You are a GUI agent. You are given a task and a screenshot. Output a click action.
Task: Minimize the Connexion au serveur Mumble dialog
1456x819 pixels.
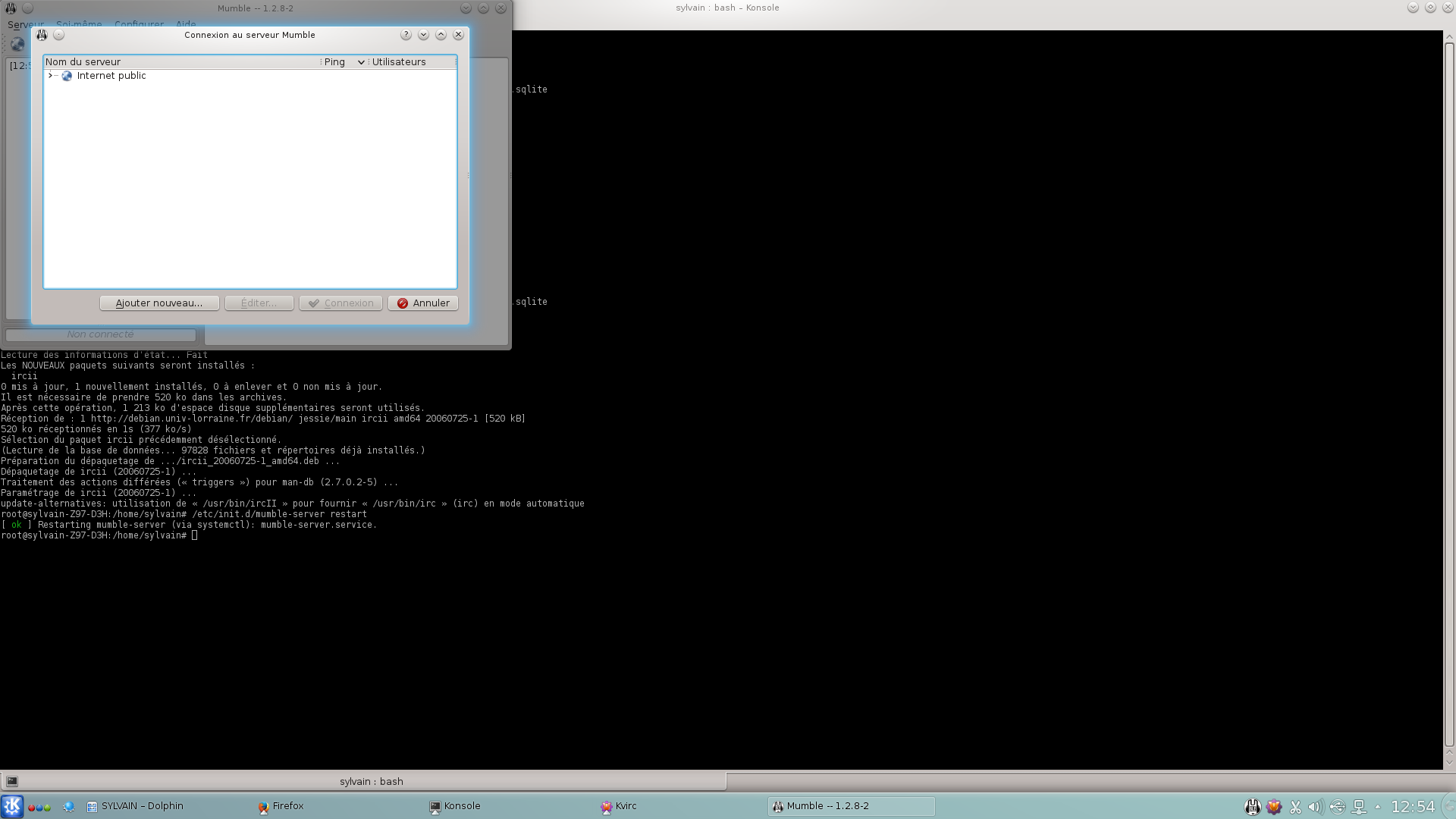coord(423,35)
